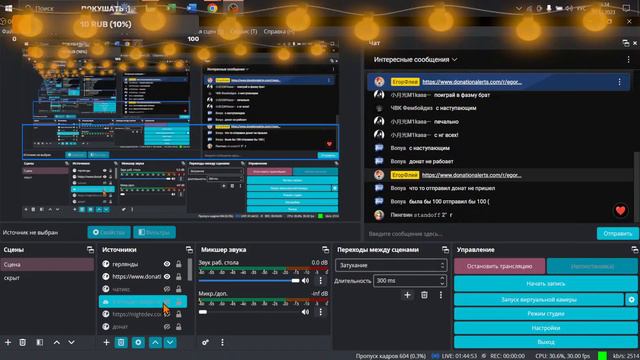This screenshot has height=360, width=640.
Task: Move the selected source up
Action: click(156, 342)
